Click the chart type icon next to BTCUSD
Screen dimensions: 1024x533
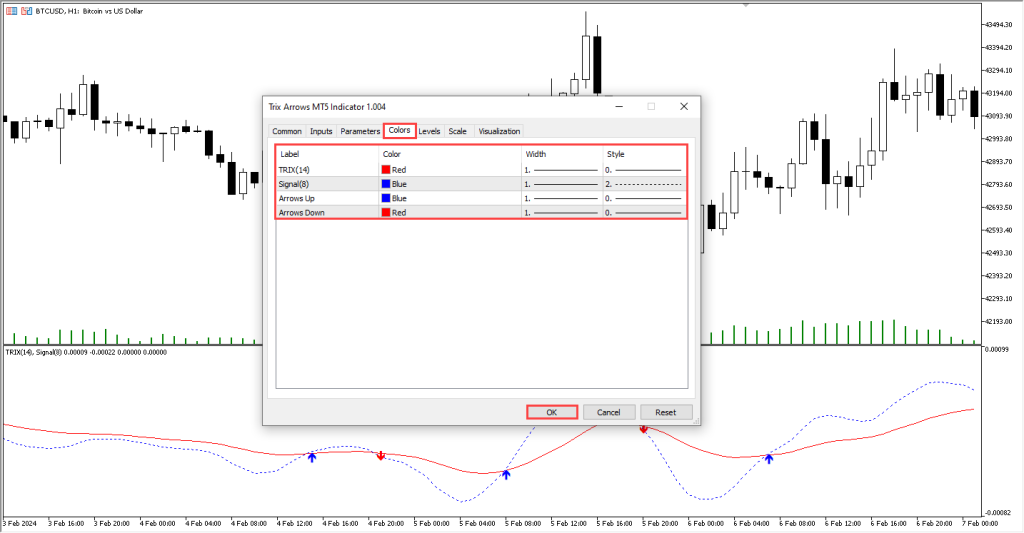(x=27, y=11)
